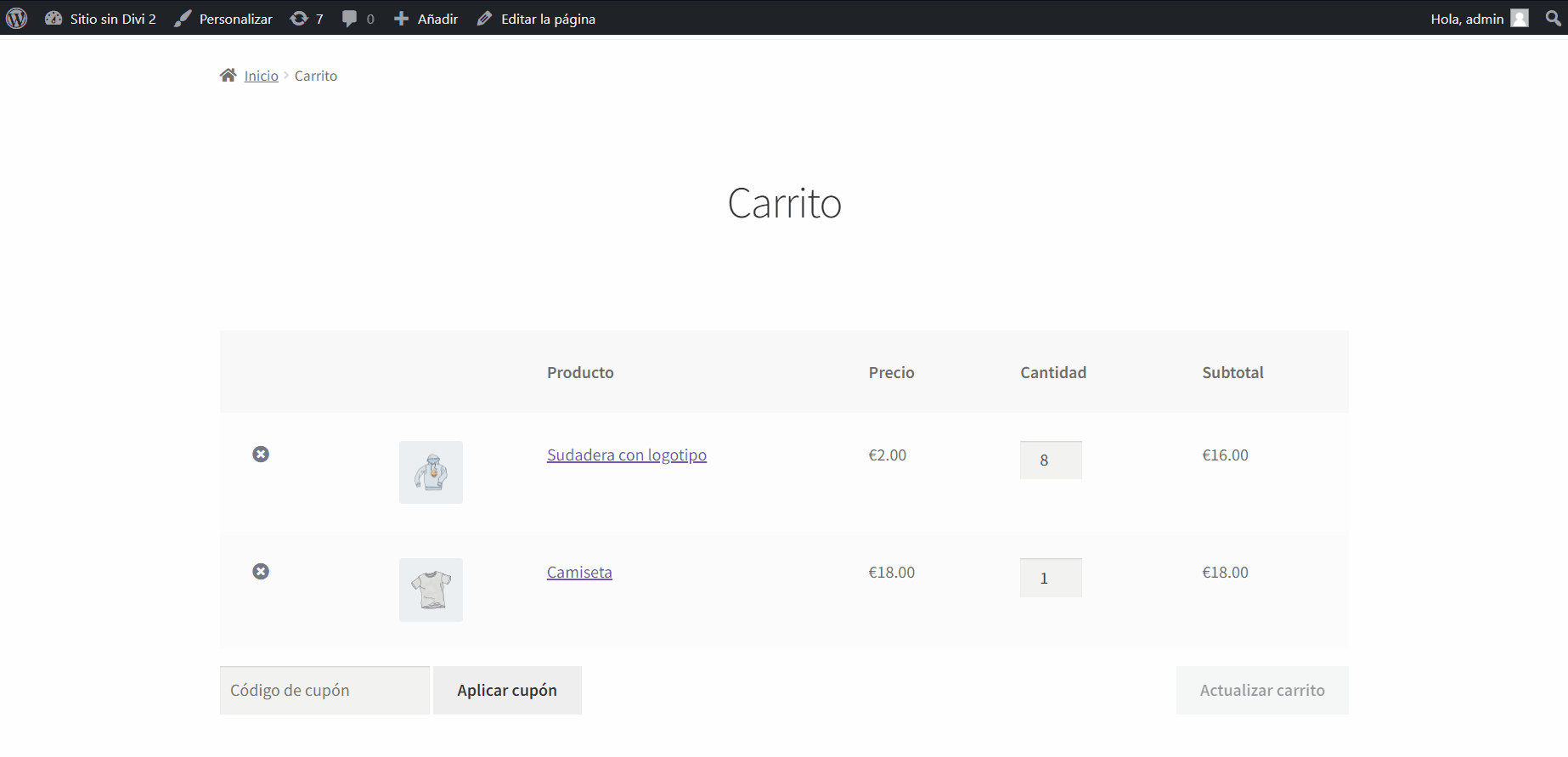The width and height of the screenshot is (1568, 757).
Task: Open Personalizar customizer link
Action: point(223,19)
